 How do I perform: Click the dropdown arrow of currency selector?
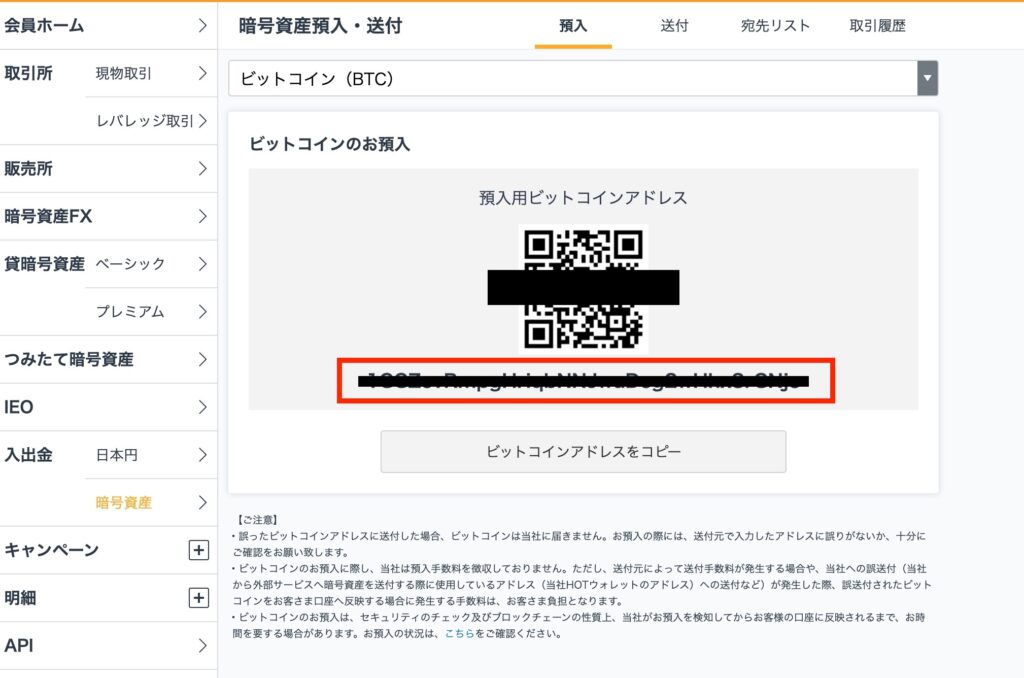click(x=927, y=78)
